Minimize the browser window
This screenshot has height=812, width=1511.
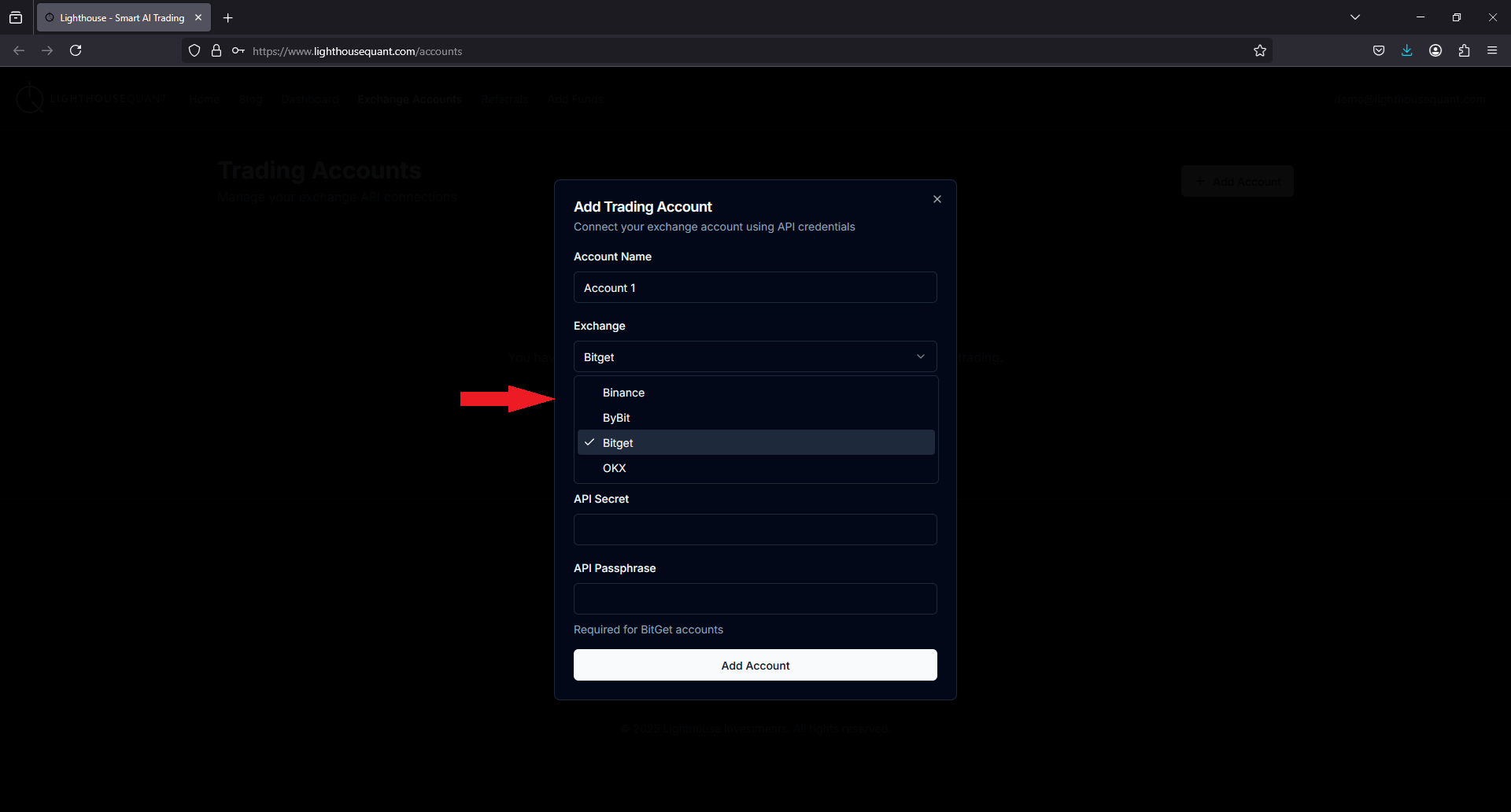(x=1420, y=17)
